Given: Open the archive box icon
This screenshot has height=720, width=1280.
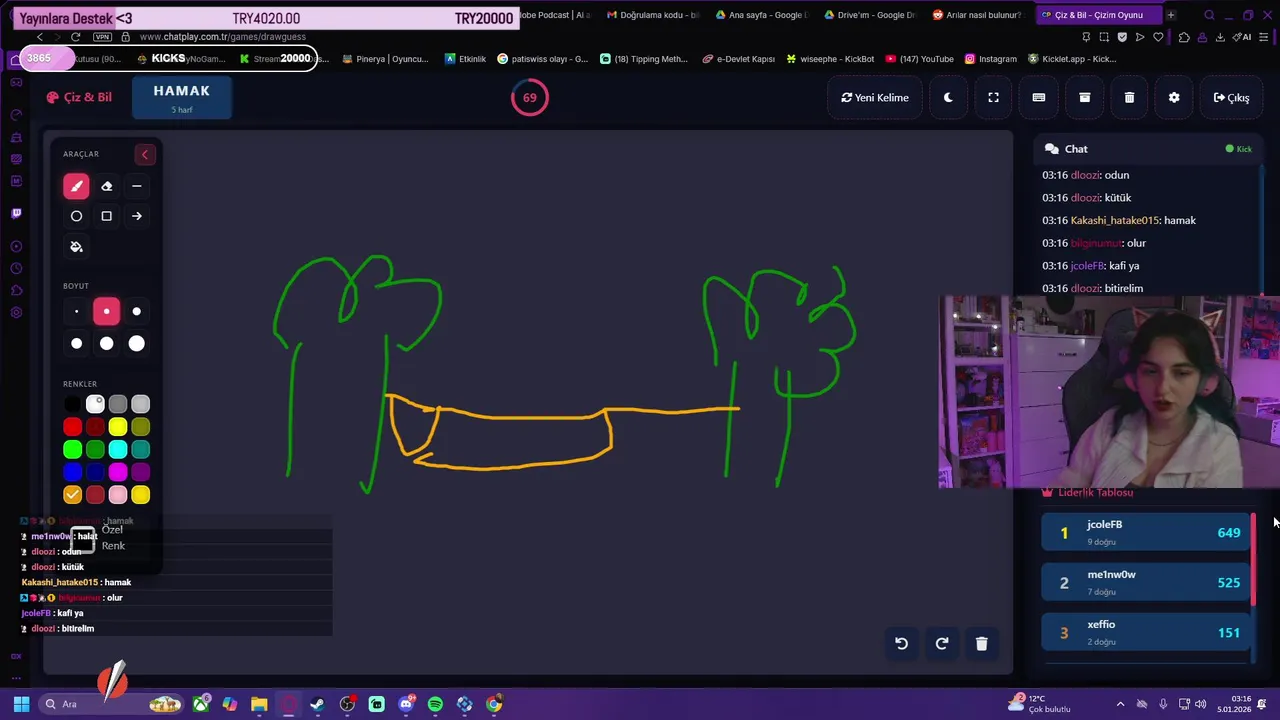Looking at the screenshot, I should click(x=1084, y=98).
